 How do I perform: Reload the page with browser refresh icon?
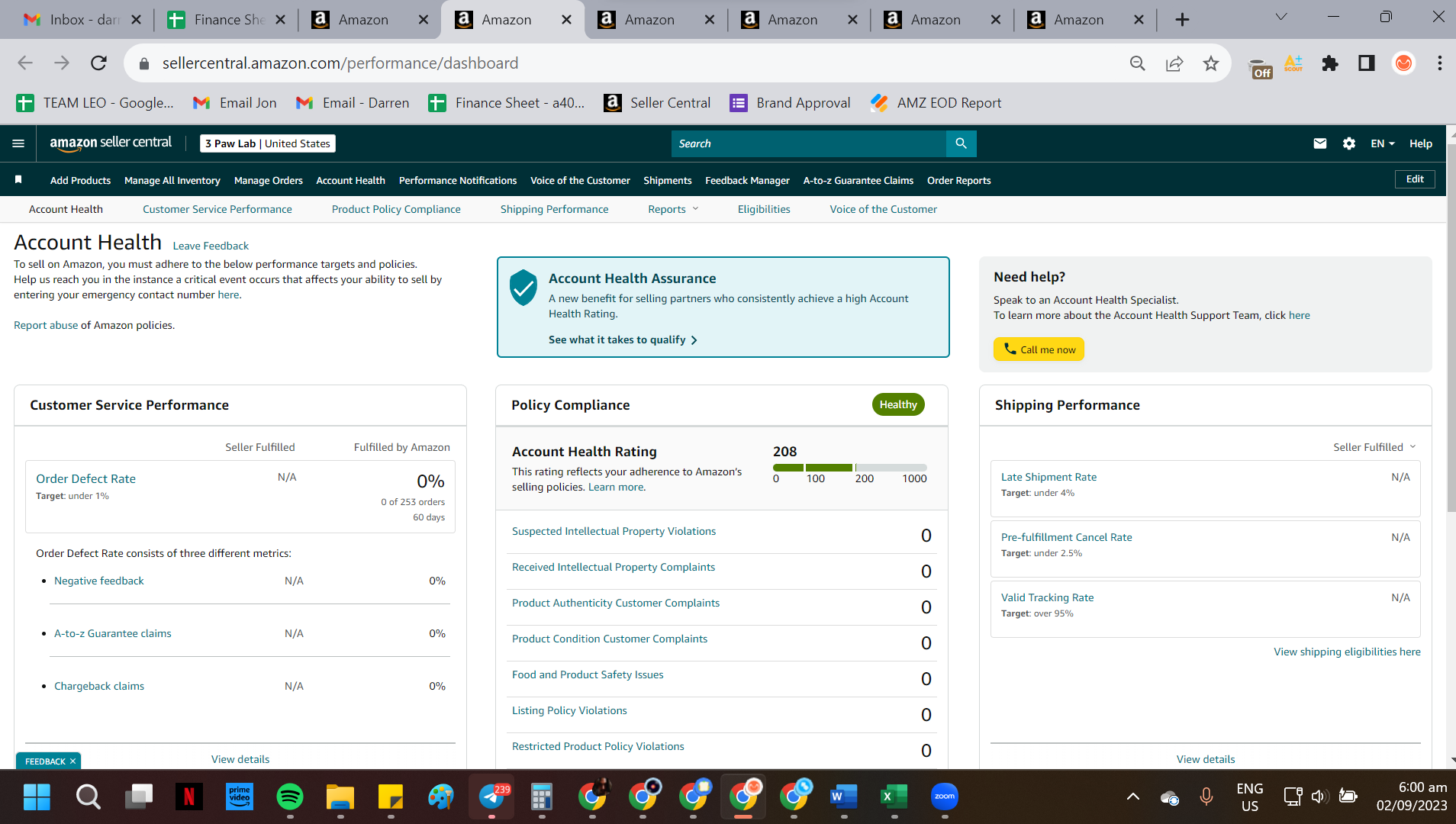pyautogui.click(x=98, y=63)
